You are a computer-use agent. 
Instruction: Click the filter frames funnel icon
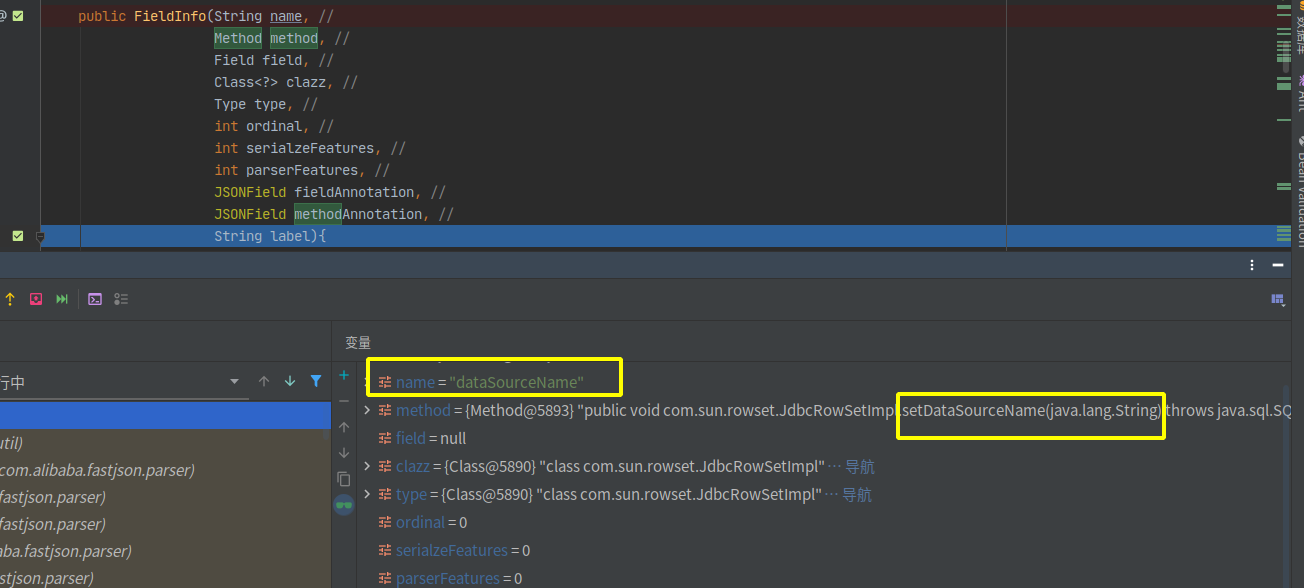pyautogui.click(x=316, y=381)
